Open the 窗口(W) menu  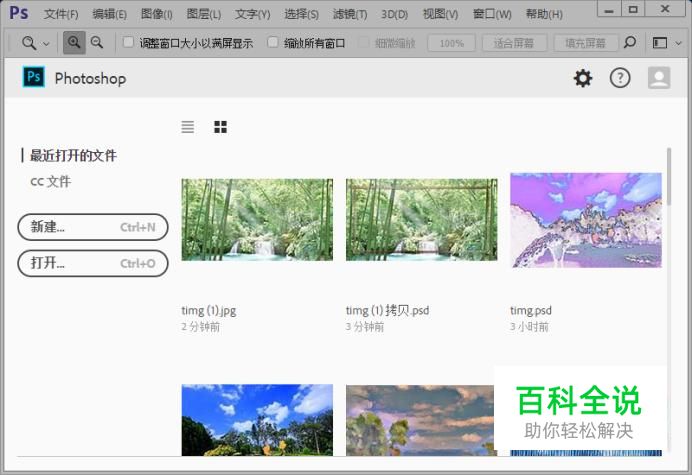492,15
